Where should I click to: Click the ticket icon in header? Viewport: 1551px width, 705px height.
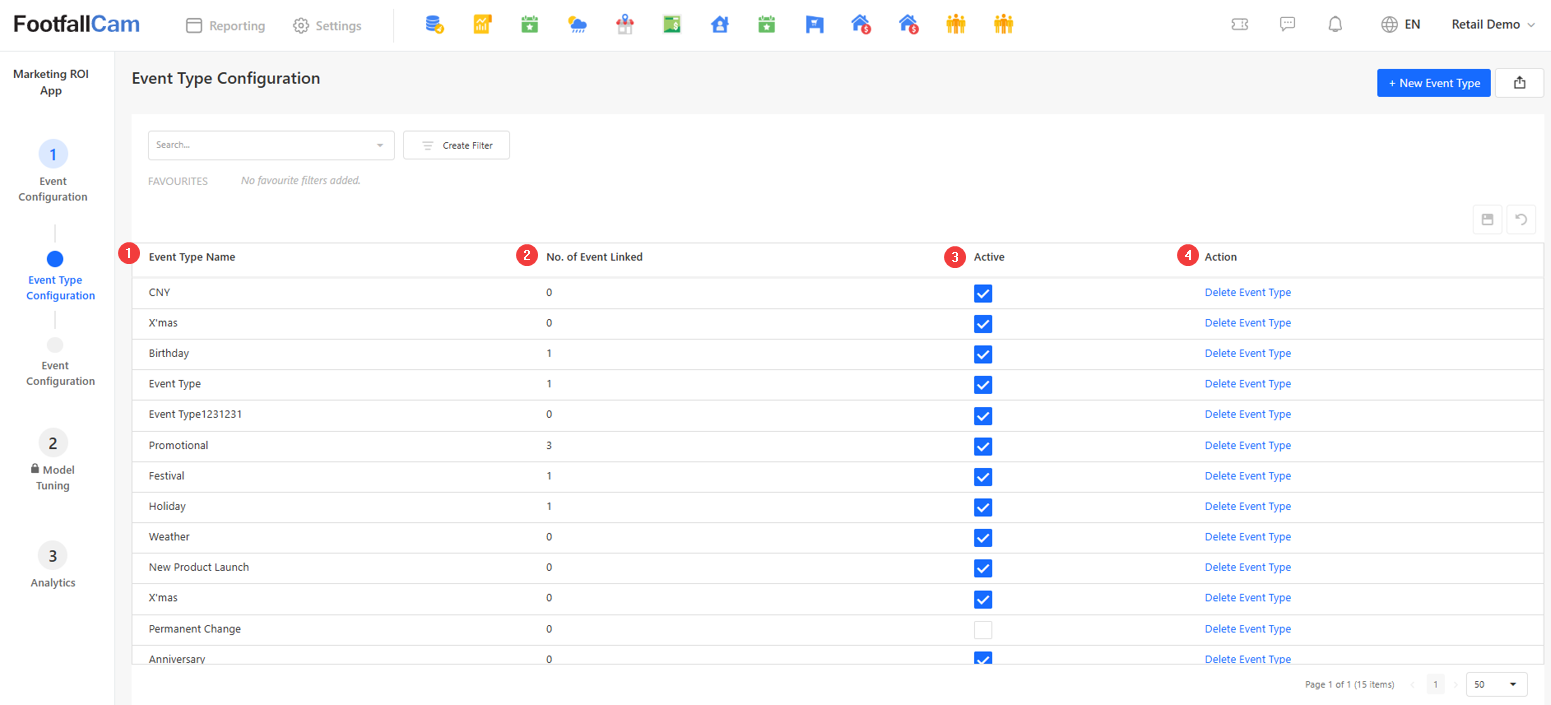pos(1240,25)
